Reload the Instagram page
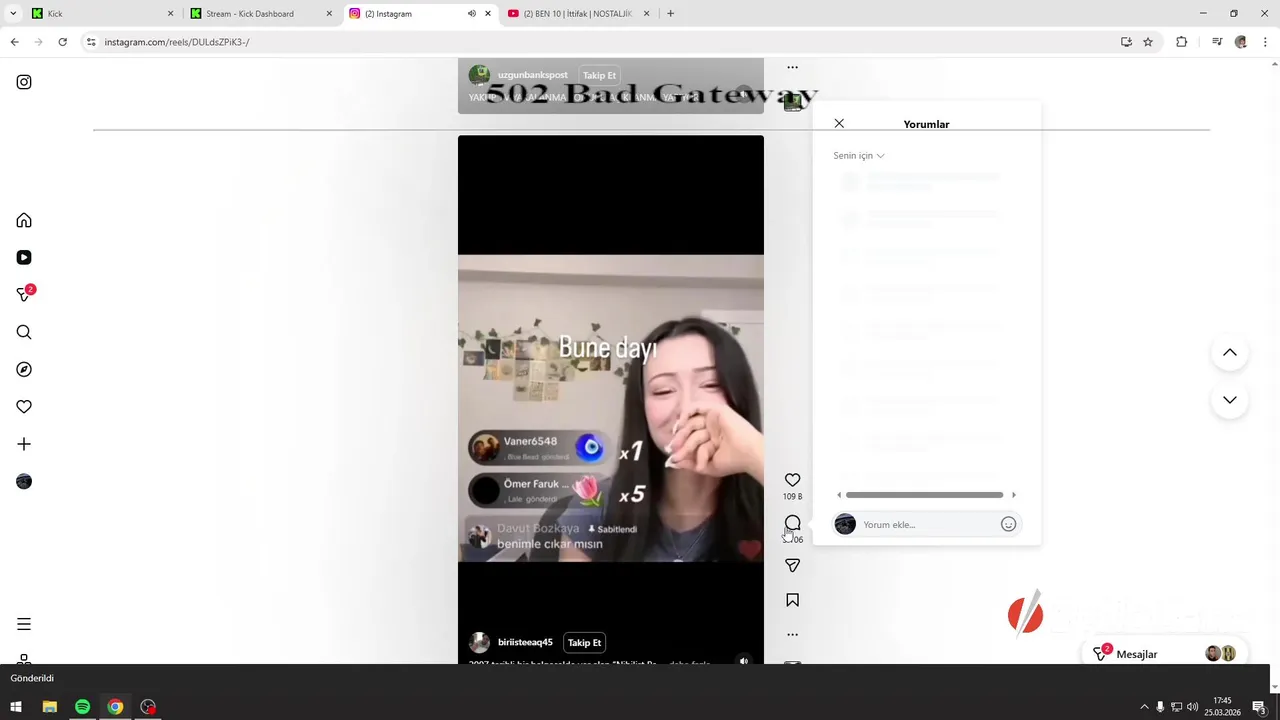The image size is (1280, 720). (x=62, y=42)
